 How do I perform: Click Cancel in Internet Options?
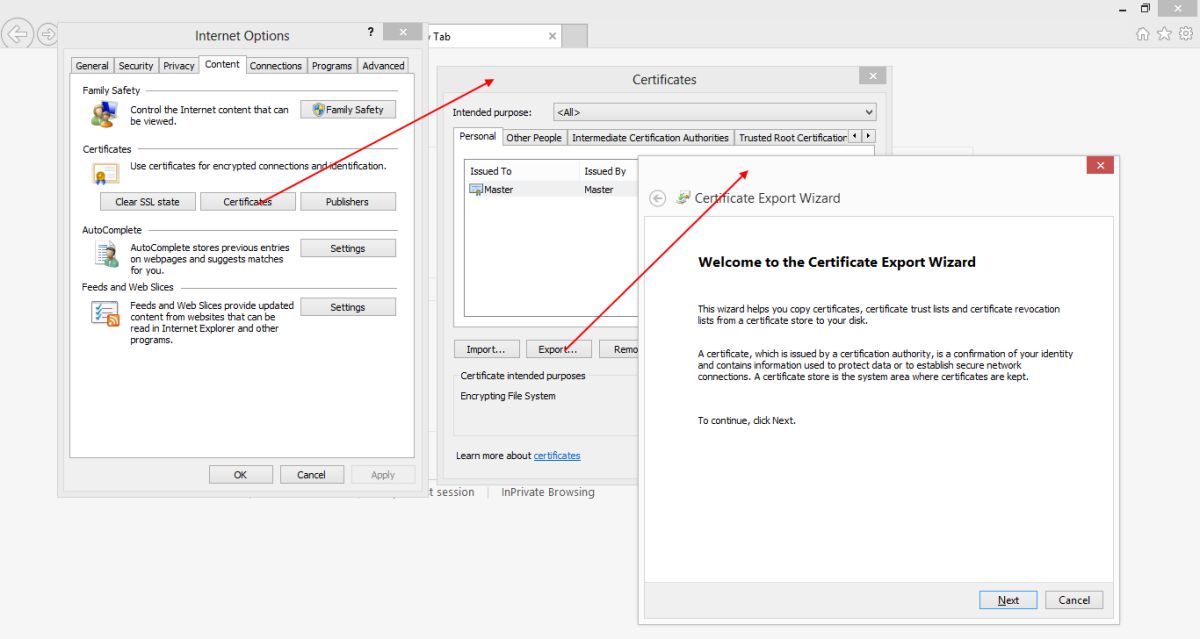[312, 475]
